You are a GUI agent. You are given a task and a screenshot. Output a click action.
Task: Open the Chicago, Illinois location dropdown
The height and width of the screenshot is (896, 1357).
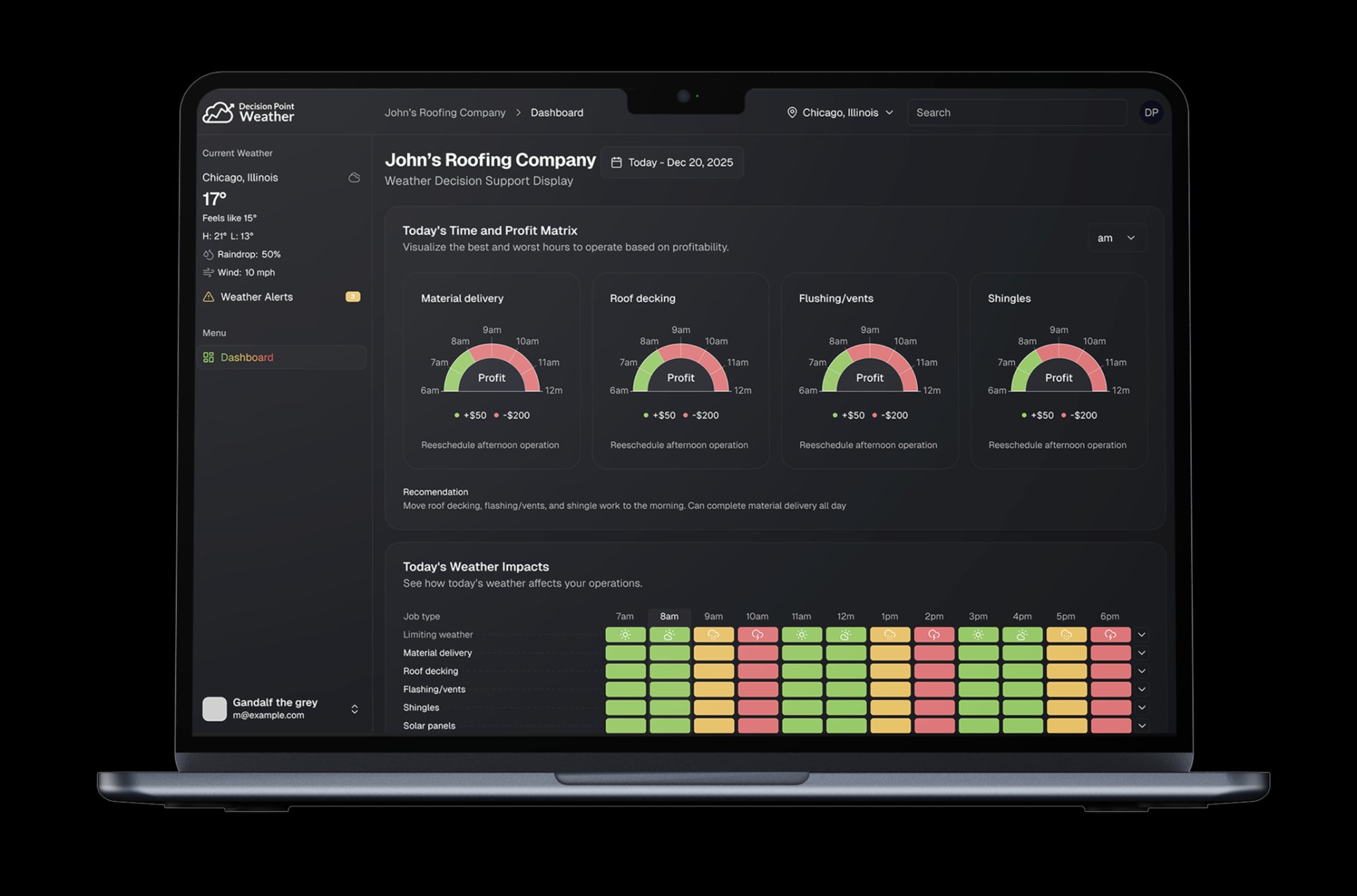point(840,113)
